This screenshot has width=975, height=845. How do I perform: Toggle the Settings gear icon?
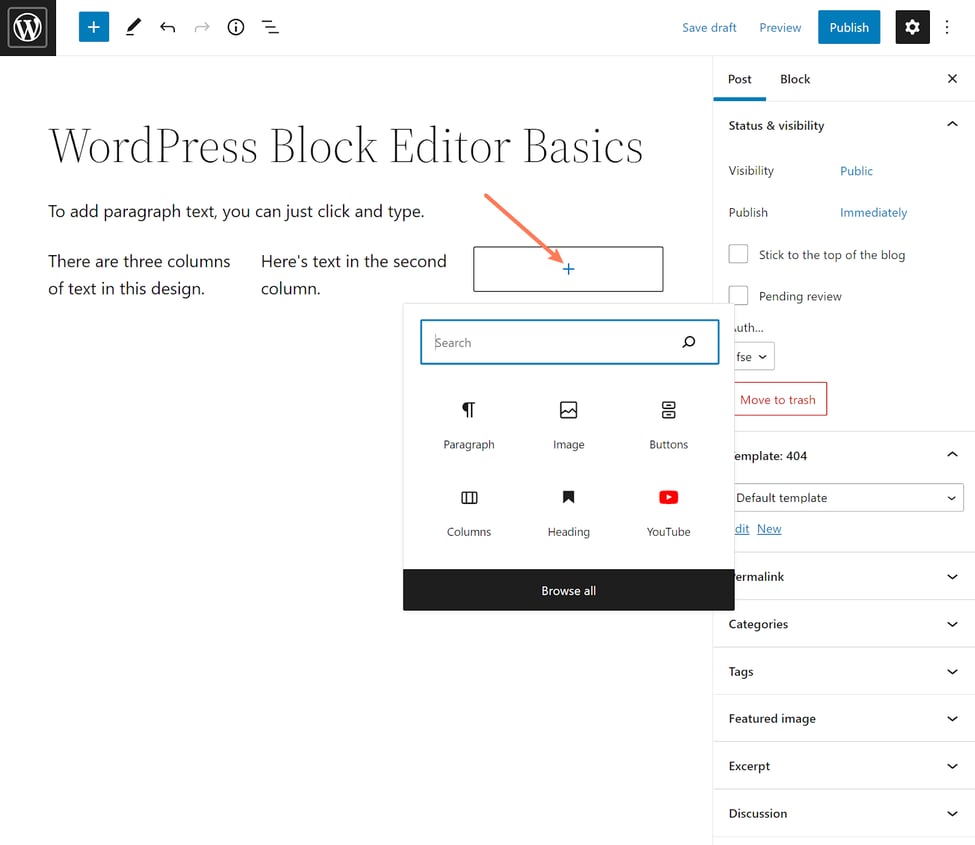pyautogui.click(x=912, y=27)
